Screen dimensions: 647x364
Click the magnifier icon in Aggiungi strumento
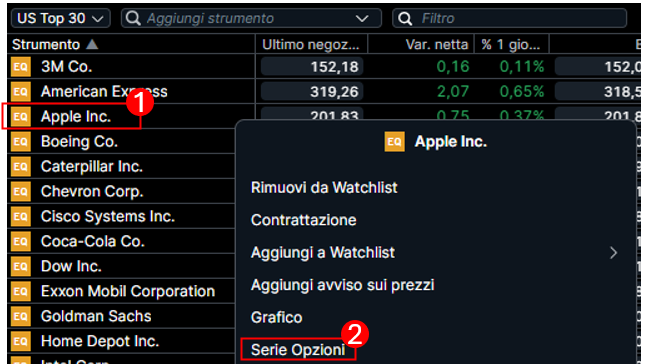click(x=133, y=18)
